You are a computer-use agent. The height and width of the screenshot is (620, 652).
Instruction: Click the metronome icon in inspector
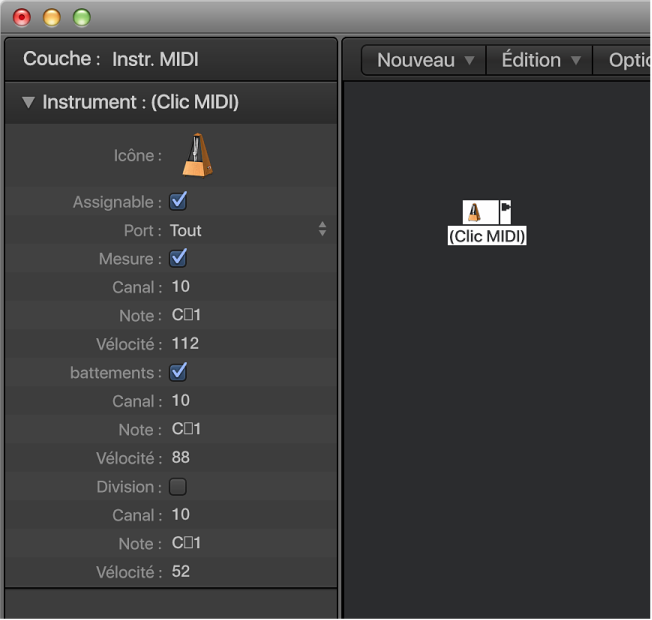coord(197,155)
